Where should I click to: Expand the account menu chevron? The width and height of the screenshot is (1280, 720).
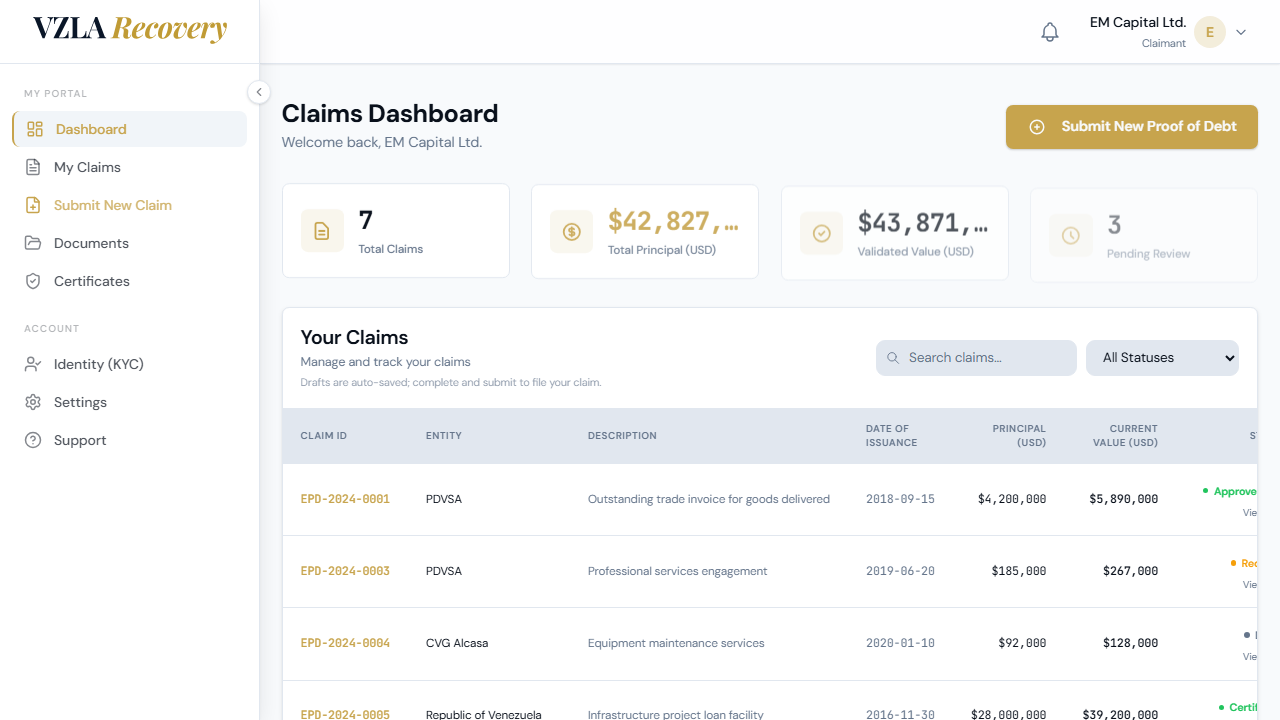(1241, 32)
